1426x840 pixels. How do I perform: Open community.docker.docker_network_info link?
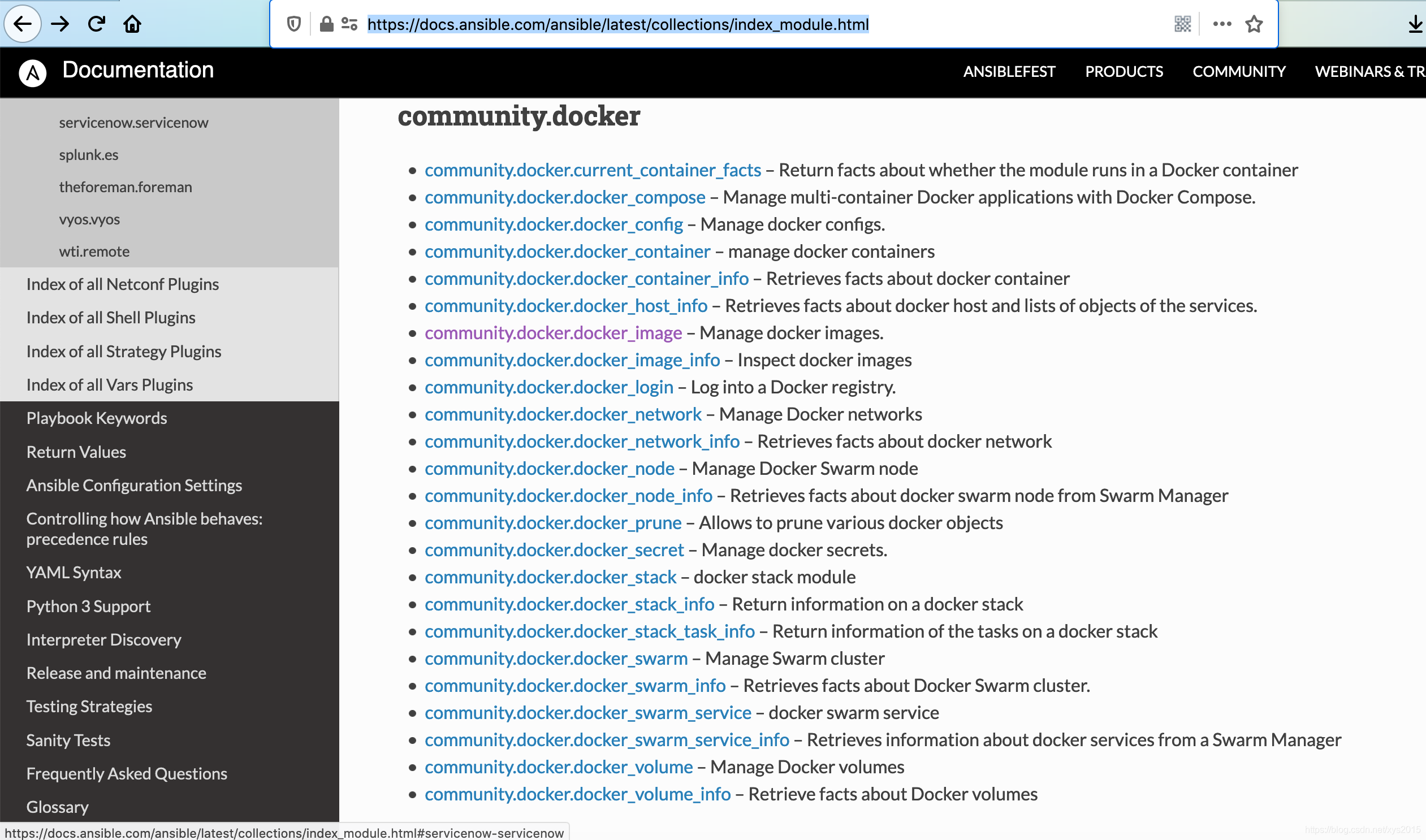(x=582, y=442)
